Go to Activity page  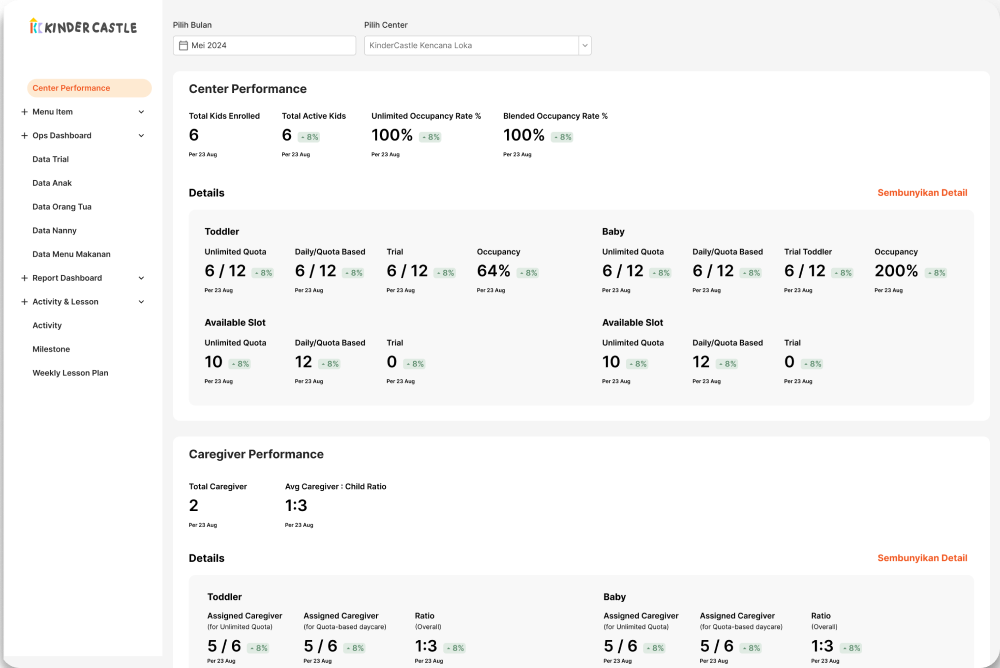click(x=47, y=325)
